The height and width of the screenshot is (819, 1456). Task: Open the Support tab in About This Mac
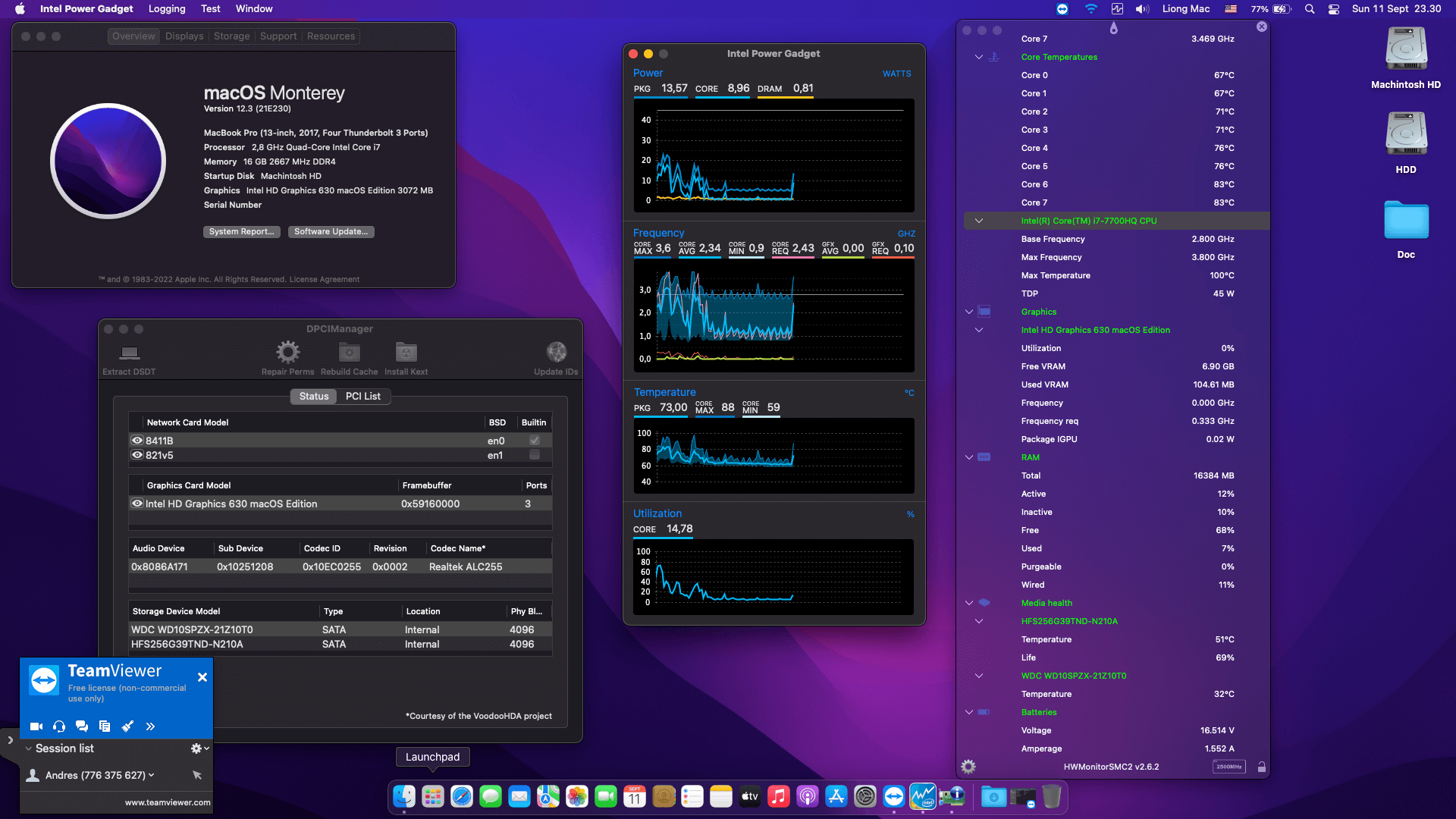278,36
